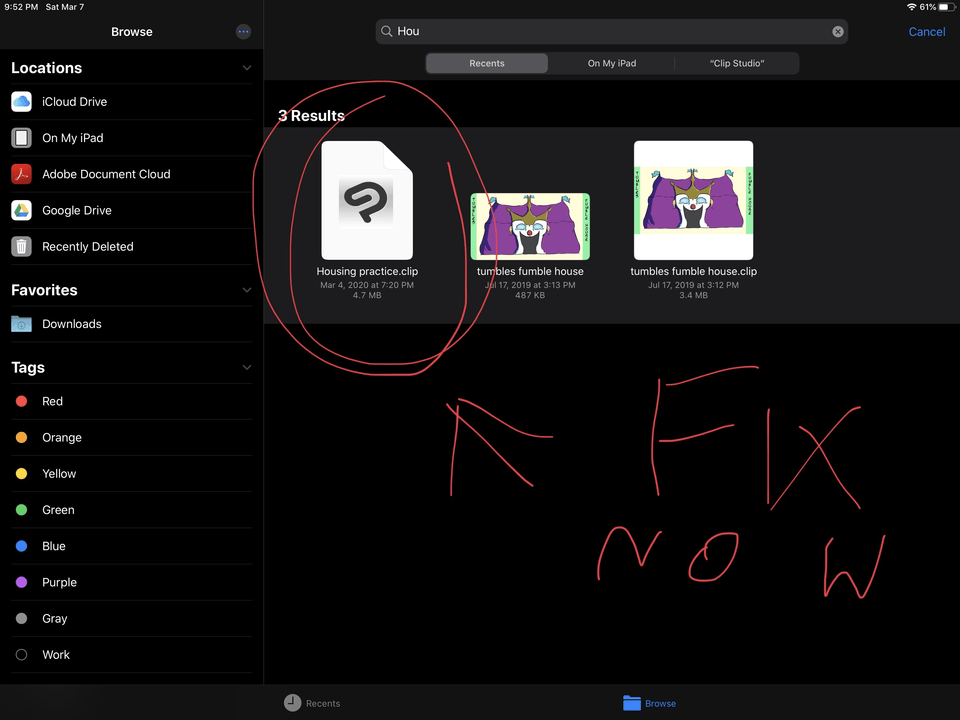
Task: Switch search scope to "Clip Studio"
Action: pos(737,63)
